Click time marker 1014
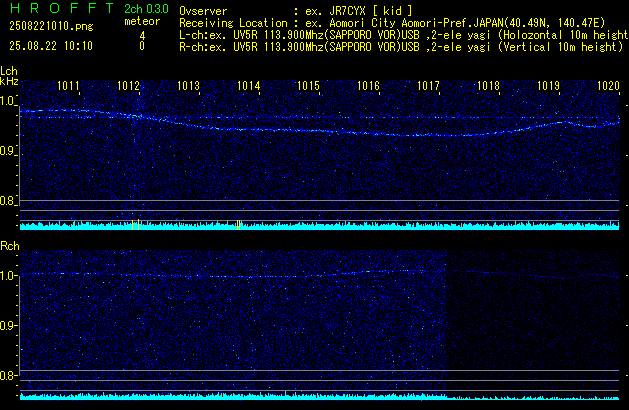 coord(248,86)
